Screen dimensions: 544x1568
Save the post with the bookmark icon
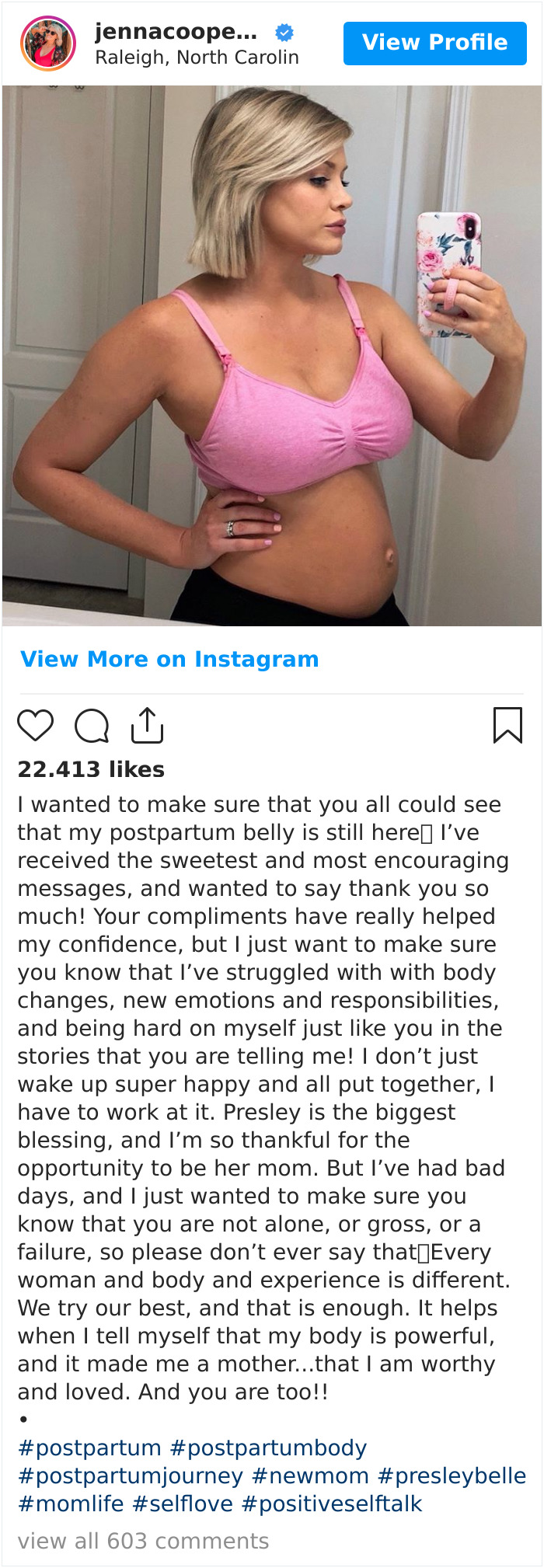[x=507, y=725]
